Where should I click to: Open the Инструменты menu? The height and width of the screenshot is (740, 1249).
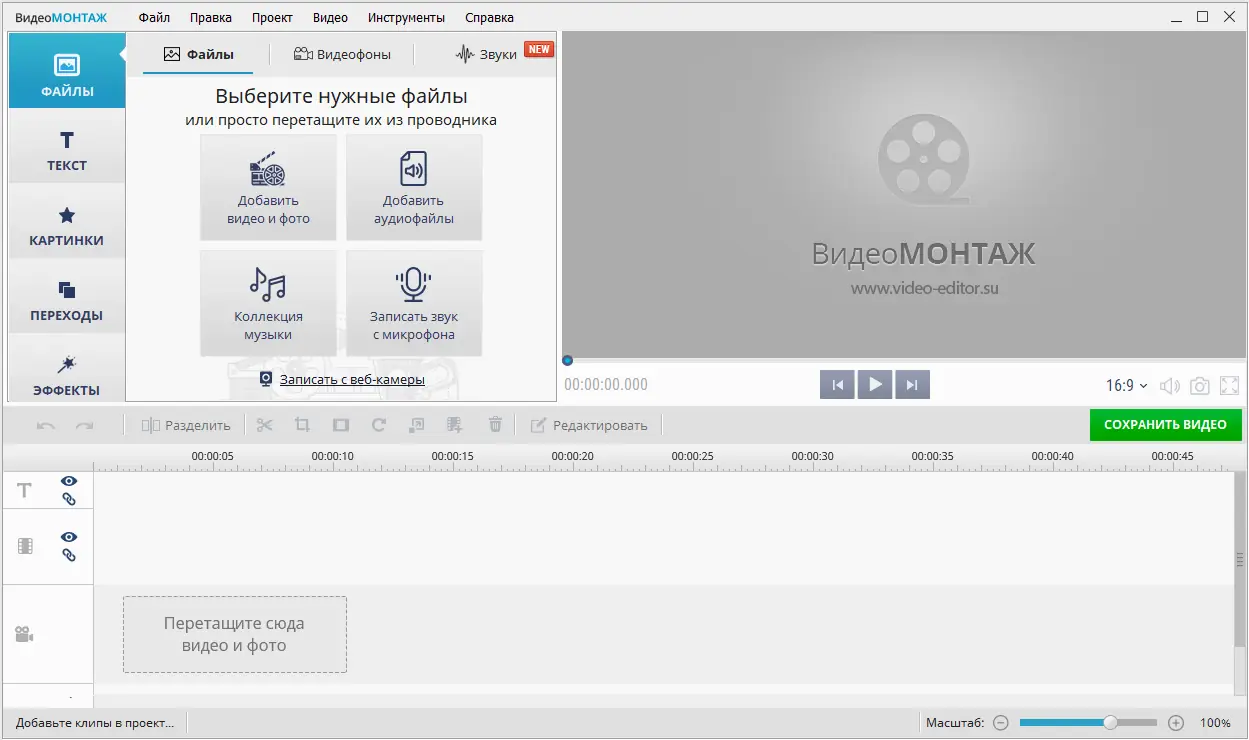[406, 17]
